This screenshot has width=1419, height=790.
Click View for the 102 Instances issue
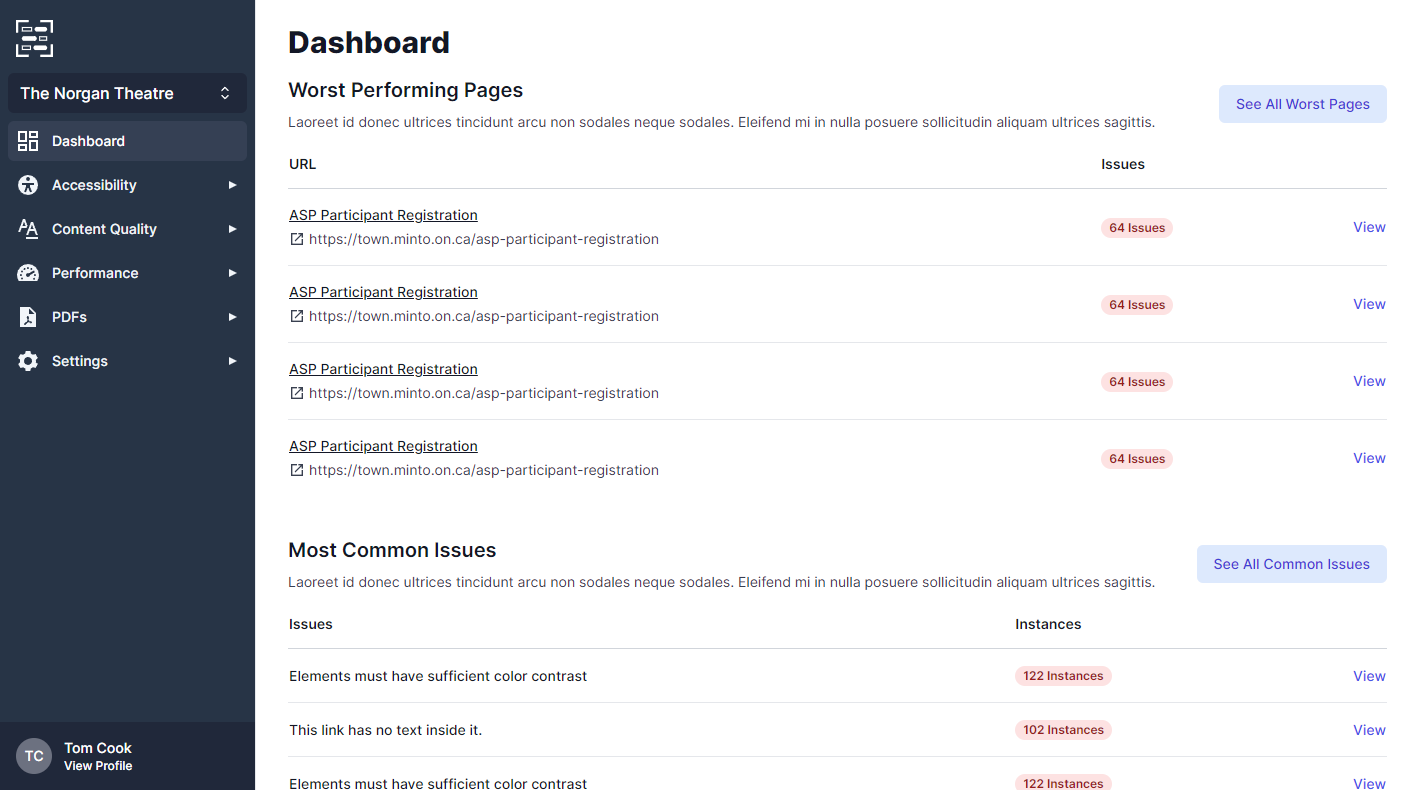click(1369, 730)
